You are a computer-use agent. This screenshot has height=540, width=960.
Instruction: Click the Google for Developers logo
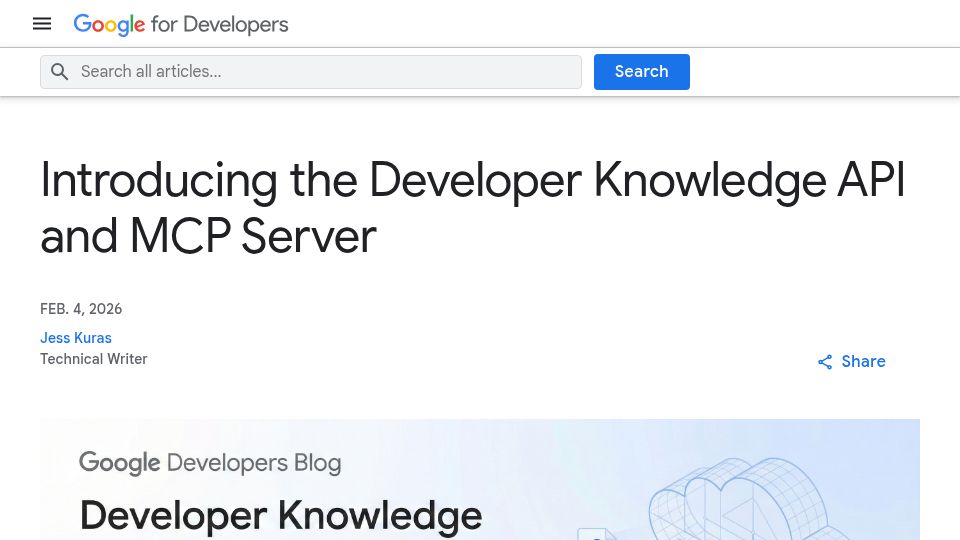(x=181, y=24)
